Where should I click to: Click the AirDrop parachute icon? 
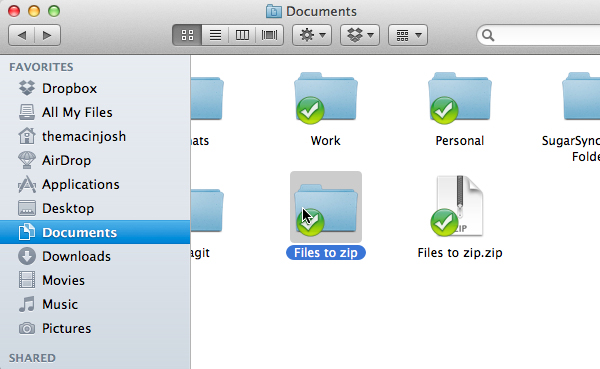click(x=27, y=160)
